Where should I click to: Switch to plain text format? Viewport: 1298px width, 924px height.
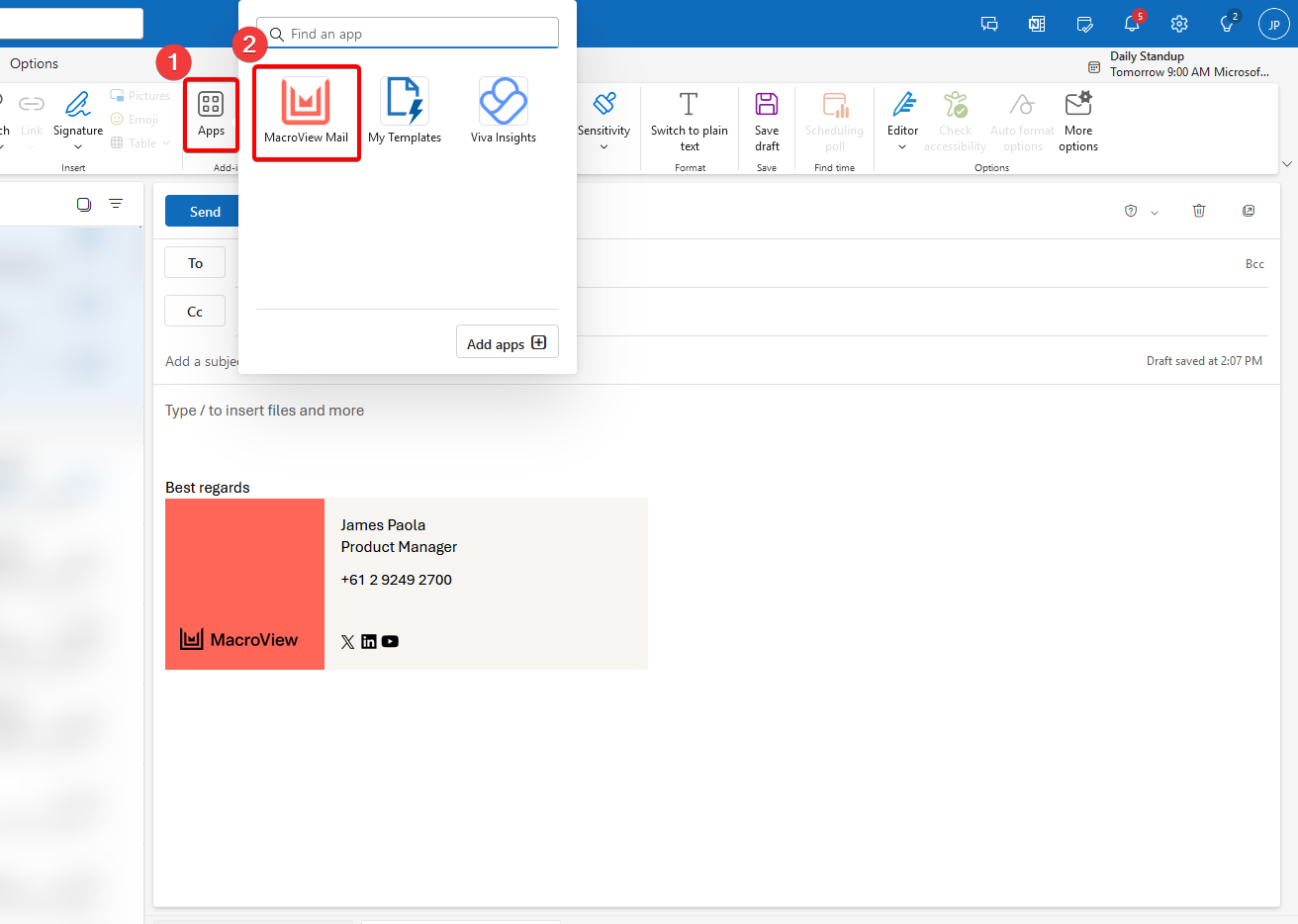[690, 121]
